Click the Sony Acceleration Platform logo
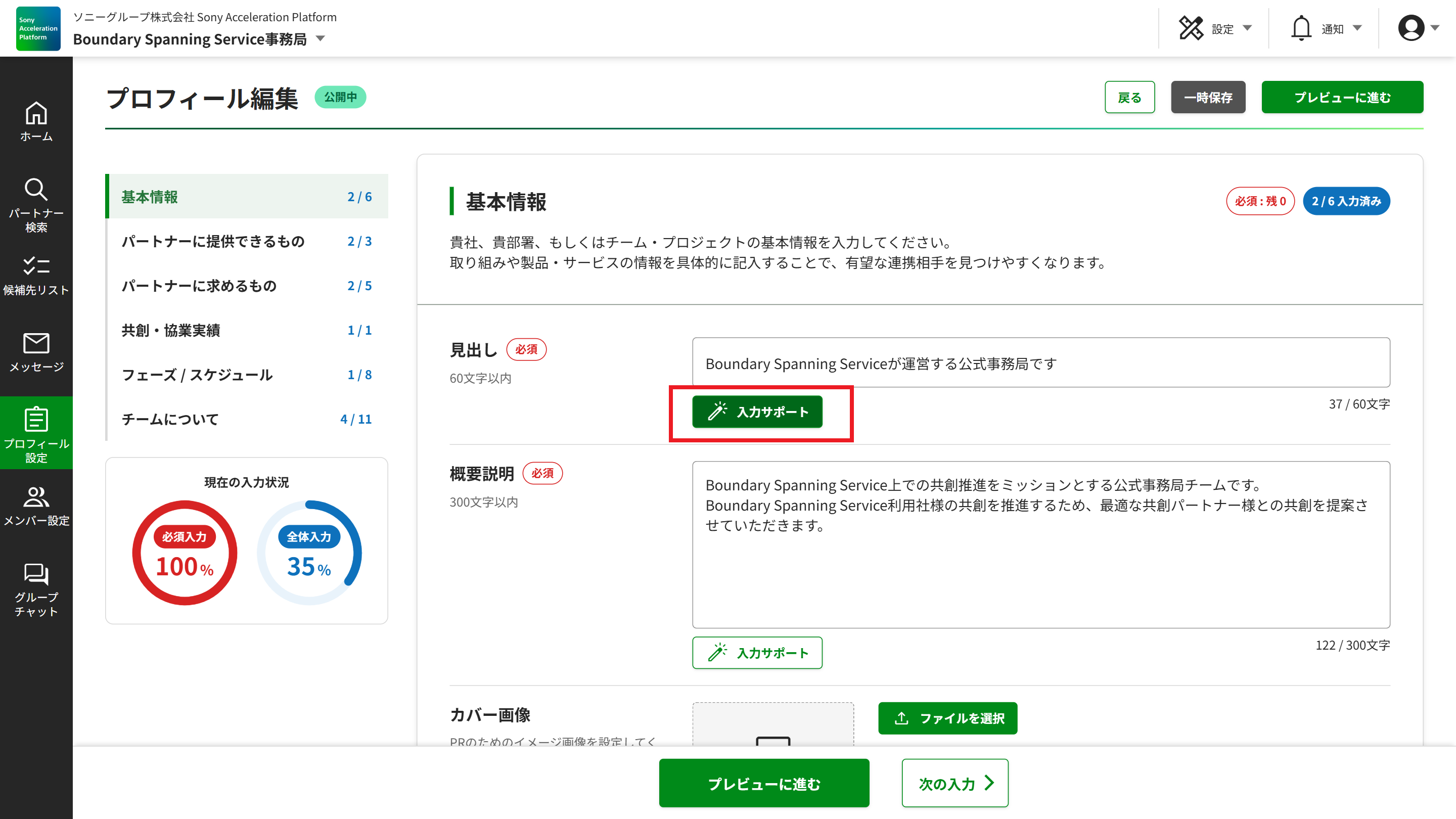 (x=38, y=28)
